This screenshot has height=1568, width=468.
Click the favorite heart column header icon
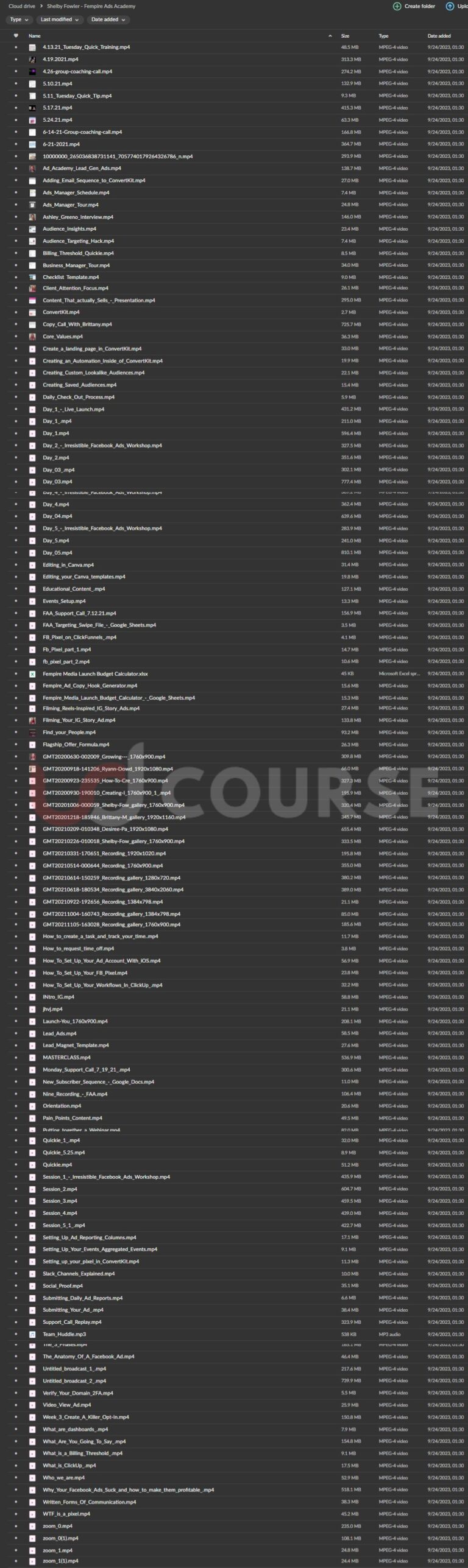point(16,35)
